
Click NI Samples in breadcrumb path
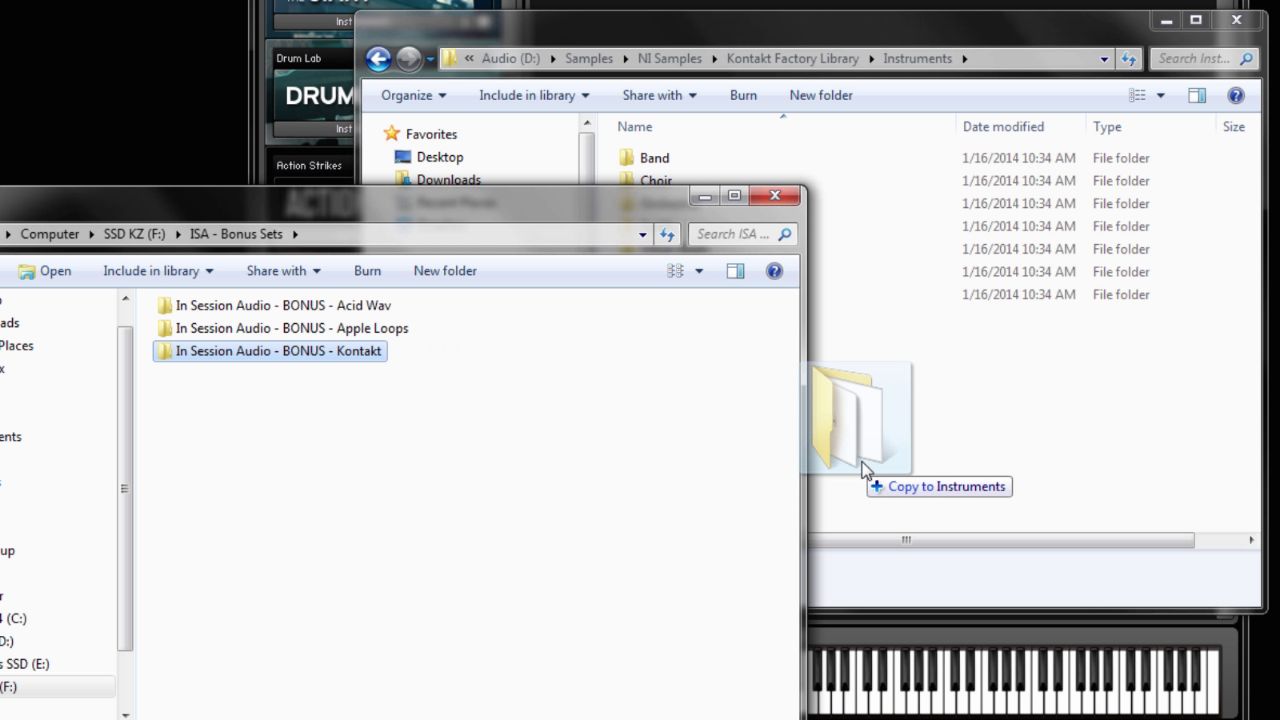(x=670, y=59)
